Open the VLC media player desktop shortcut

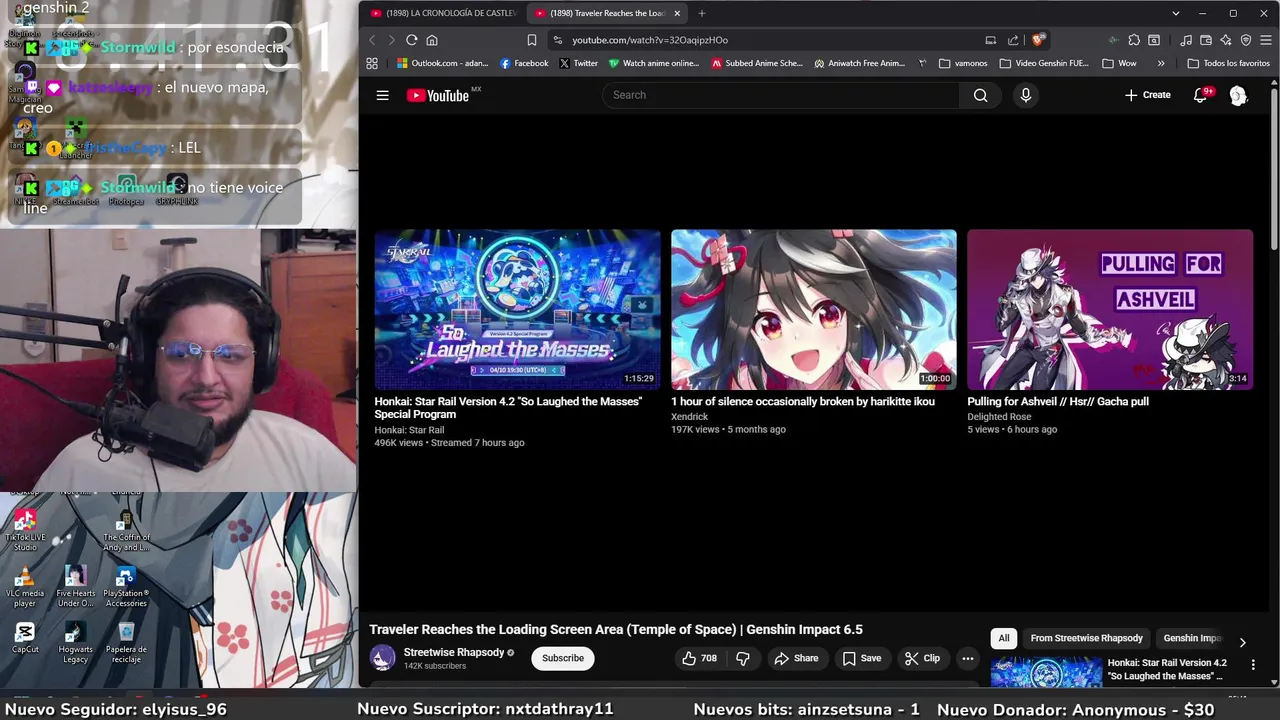coord(25,587)
